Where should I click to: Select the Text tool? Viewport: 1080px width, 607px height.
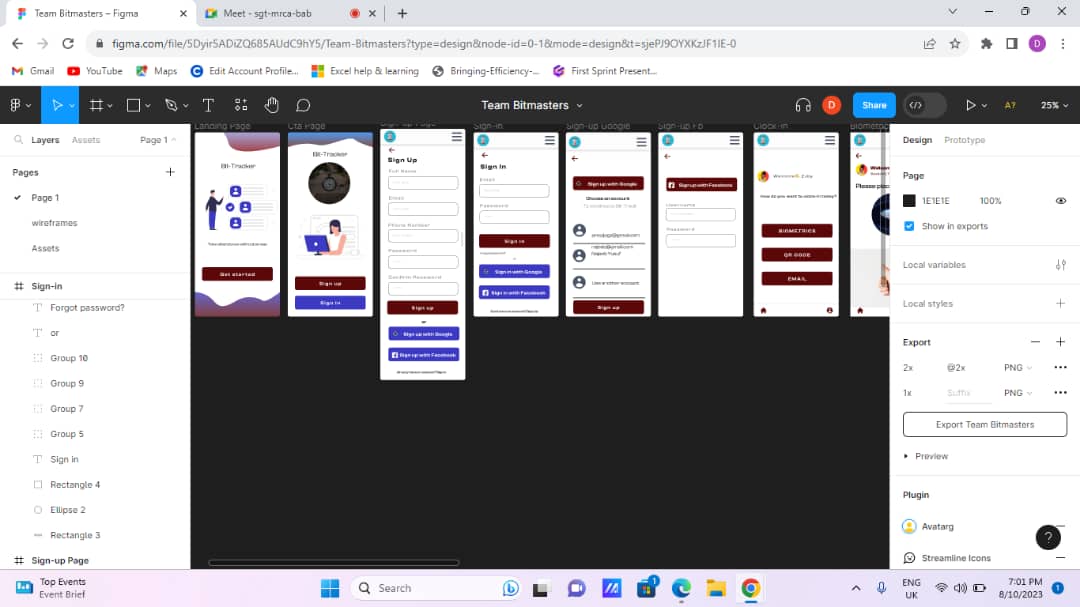tap(207, 105)
